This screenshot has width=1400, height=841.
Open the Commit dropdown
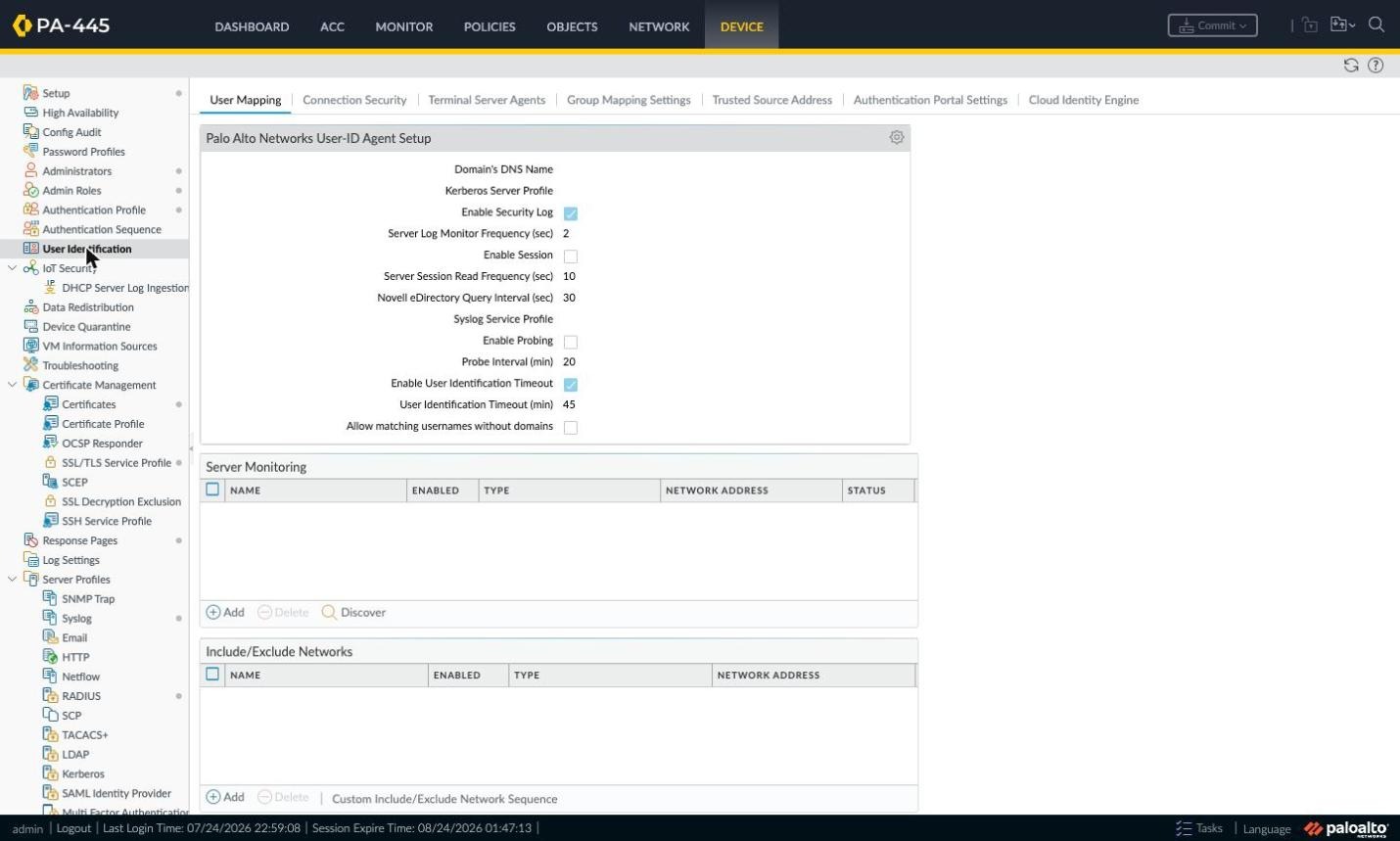click(x=1212, y=25)
